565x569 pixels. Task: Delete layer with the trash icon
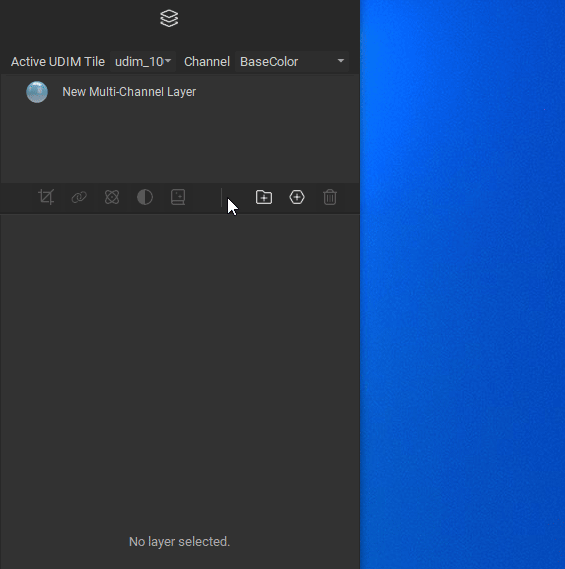(x=330, y=197)
